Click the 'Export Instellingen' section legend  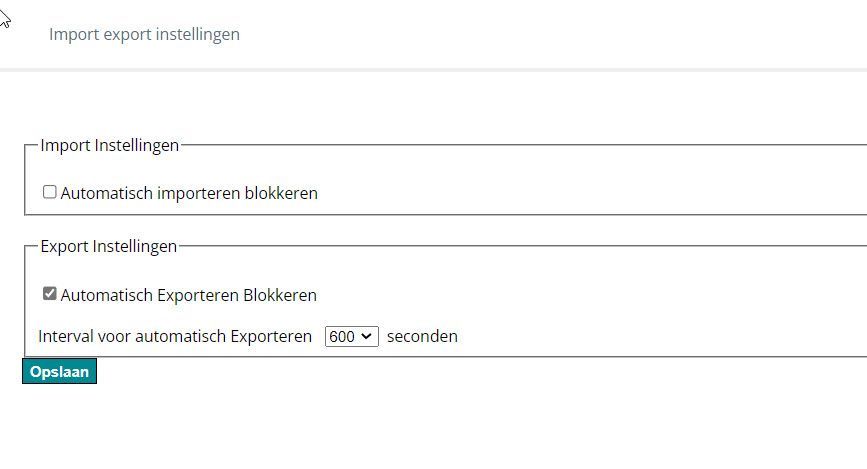[108, 245]
